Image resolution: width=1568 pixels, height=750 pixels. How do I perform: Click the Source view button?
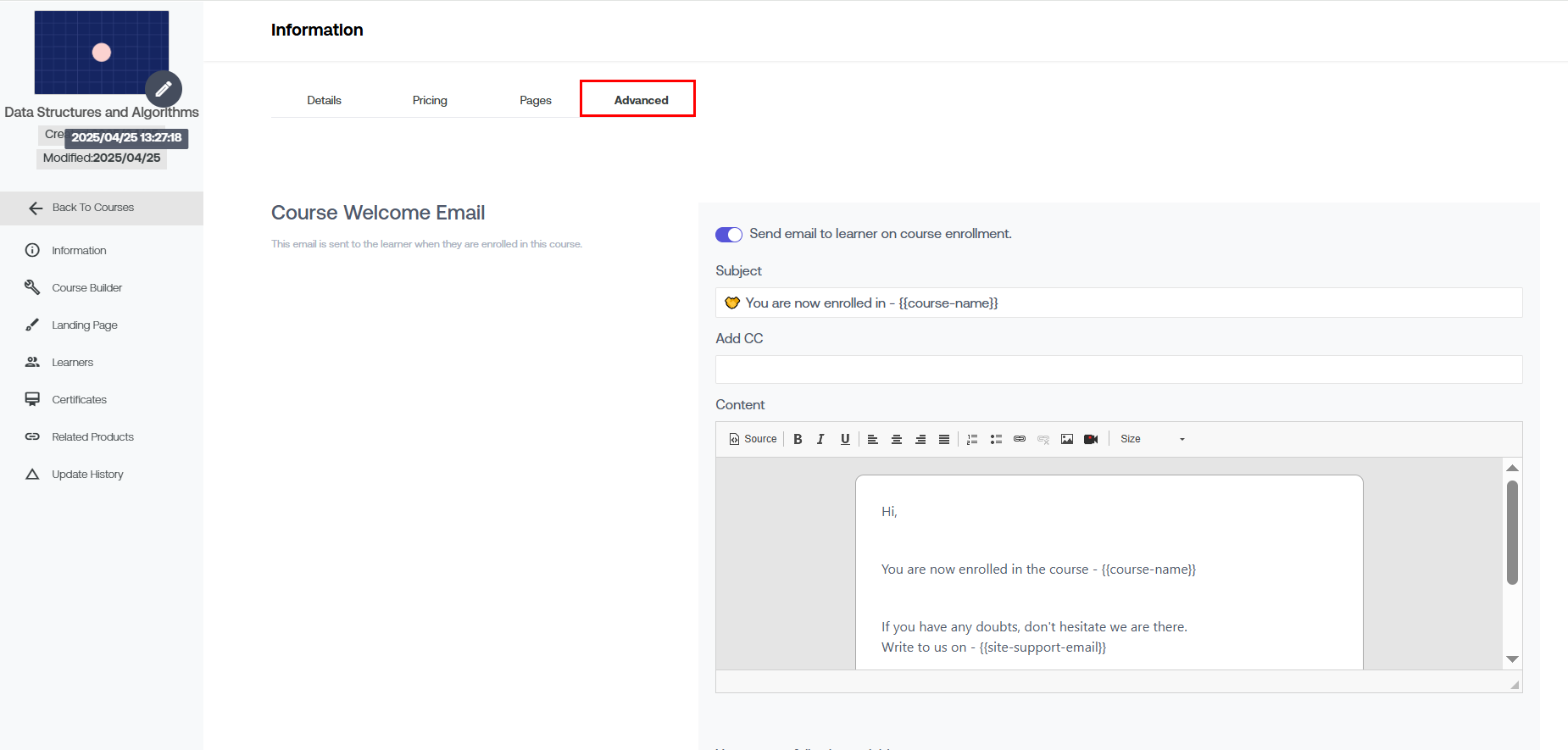(x=753, y=439)
